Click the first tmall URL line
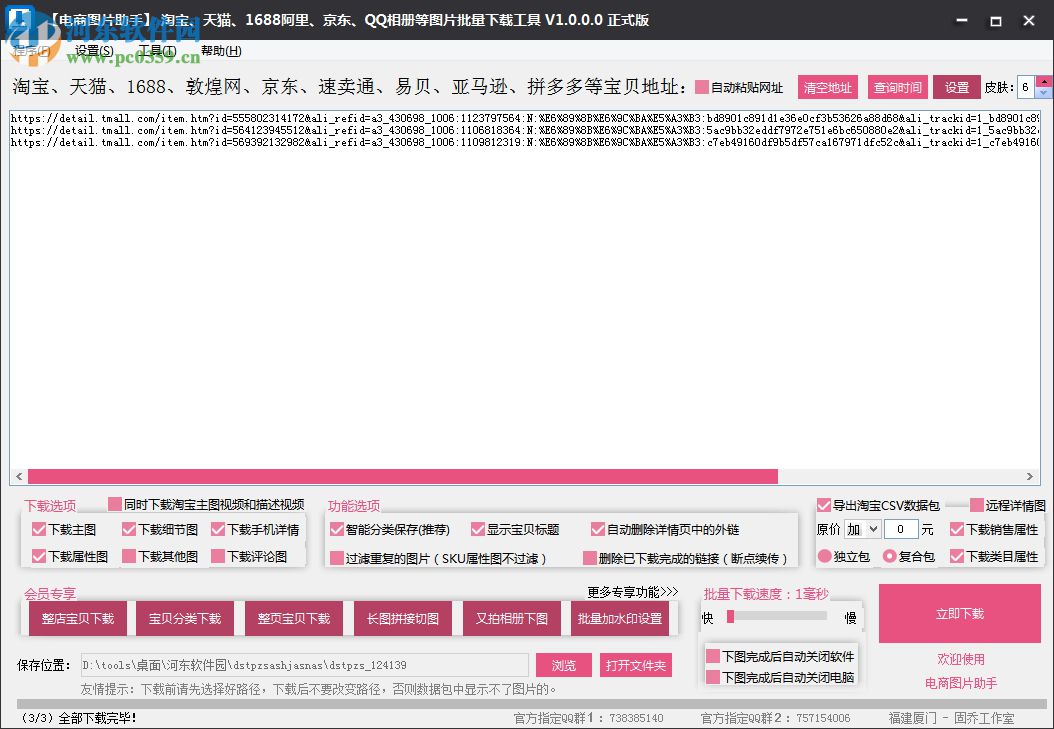The width and height of the screenshot is (1054, 729). click(525, 118)
